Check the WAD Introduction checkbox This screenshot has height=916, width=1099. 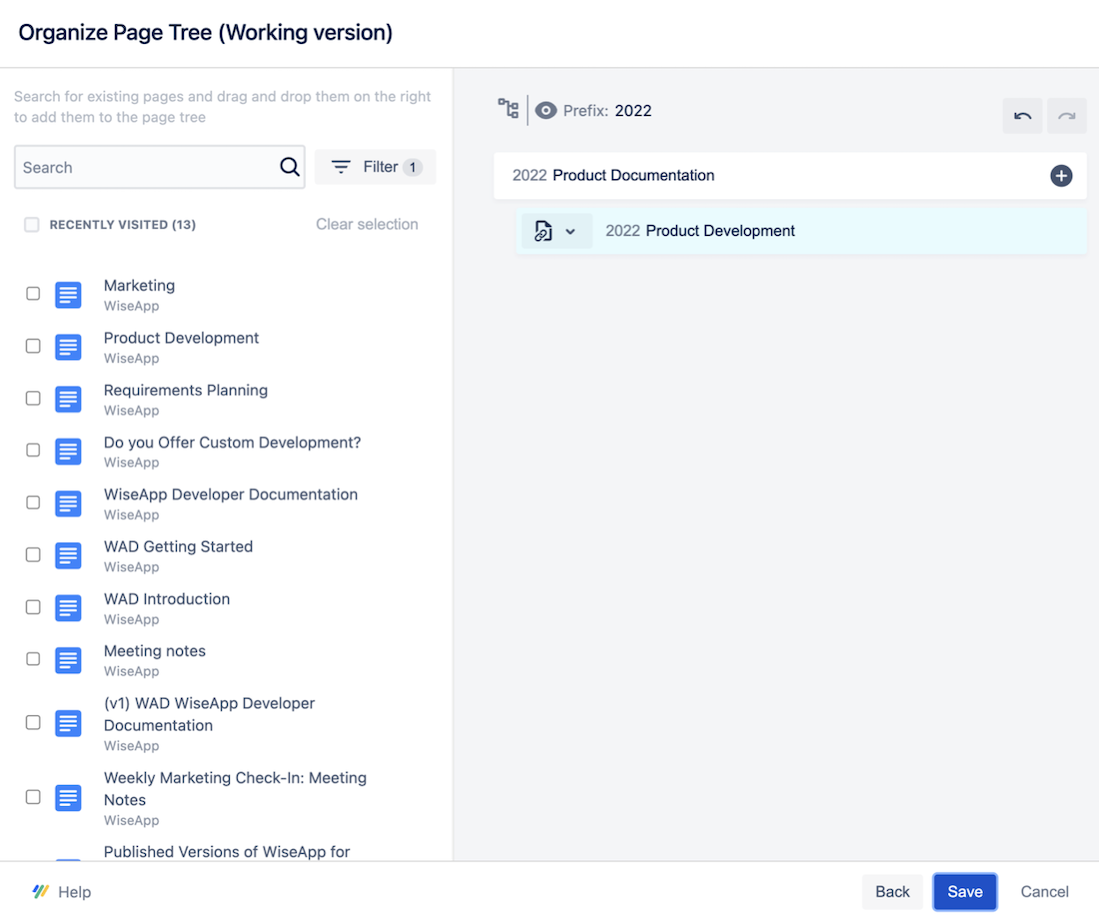[x=32, y=608]
